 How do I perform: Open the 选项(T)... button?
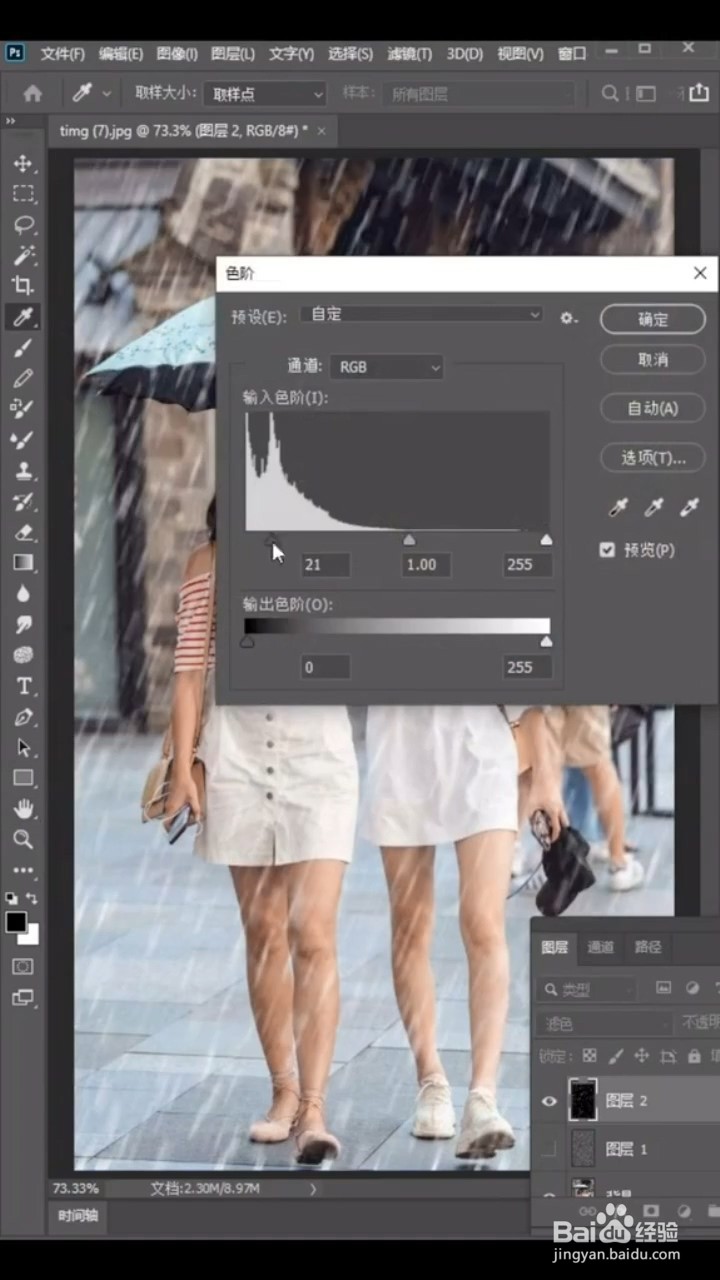click(x=653, y=457)
